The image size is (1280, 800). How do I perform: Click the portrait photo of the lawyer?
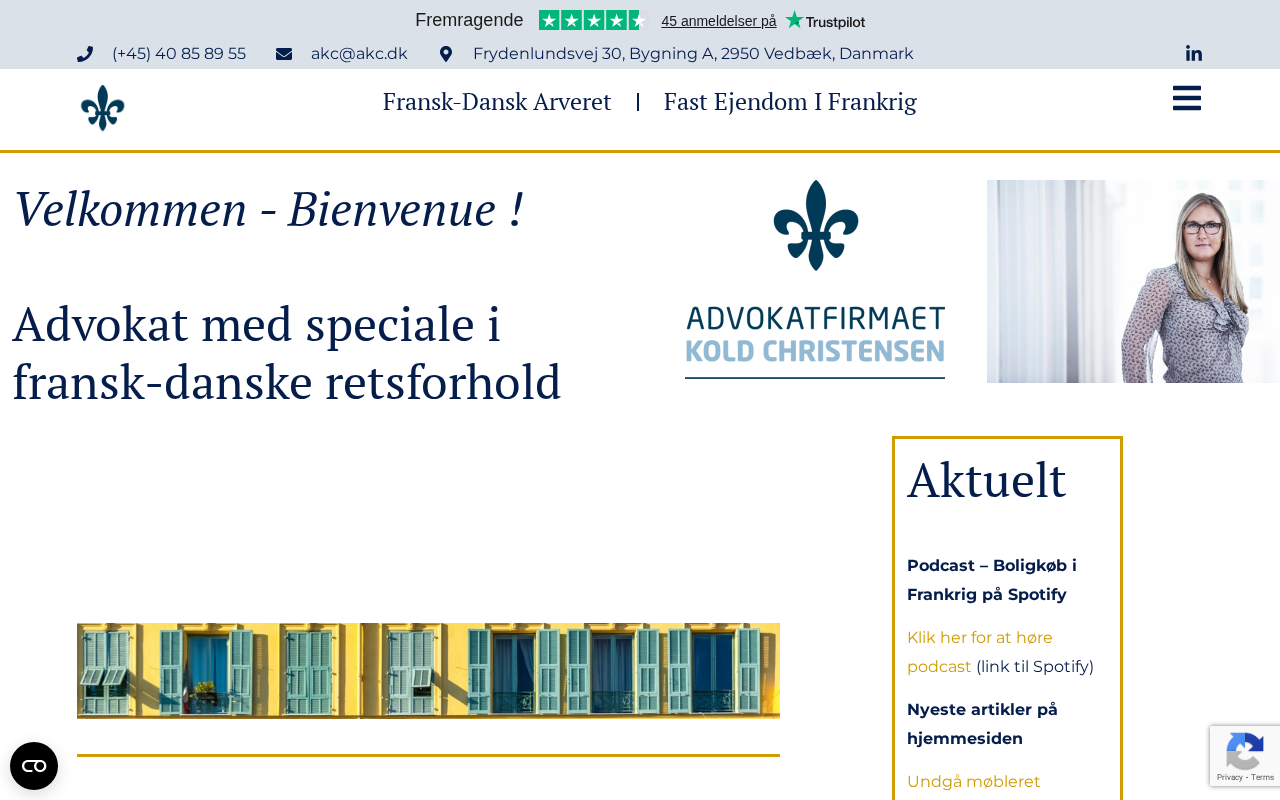tap(1132, 281)
